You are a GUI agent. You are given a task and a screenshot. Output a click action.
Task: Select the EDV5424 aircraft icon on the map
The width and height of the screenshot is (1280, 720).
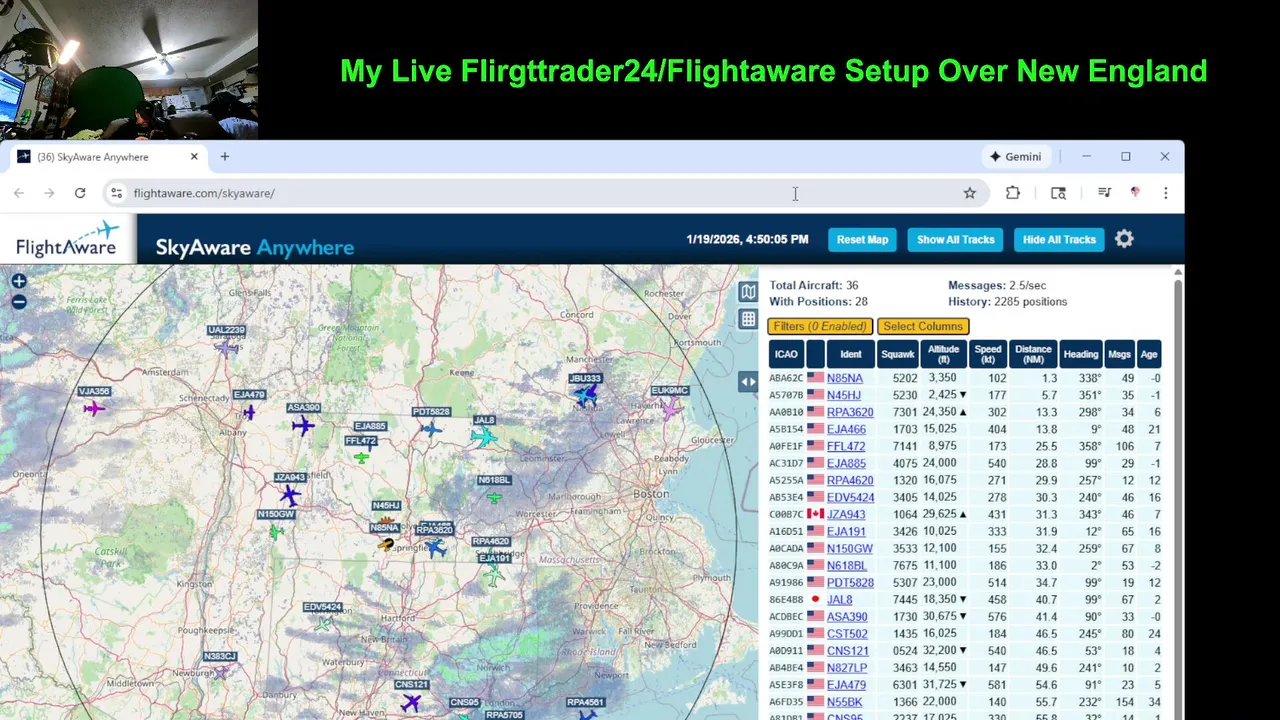(x=323, y=623)
